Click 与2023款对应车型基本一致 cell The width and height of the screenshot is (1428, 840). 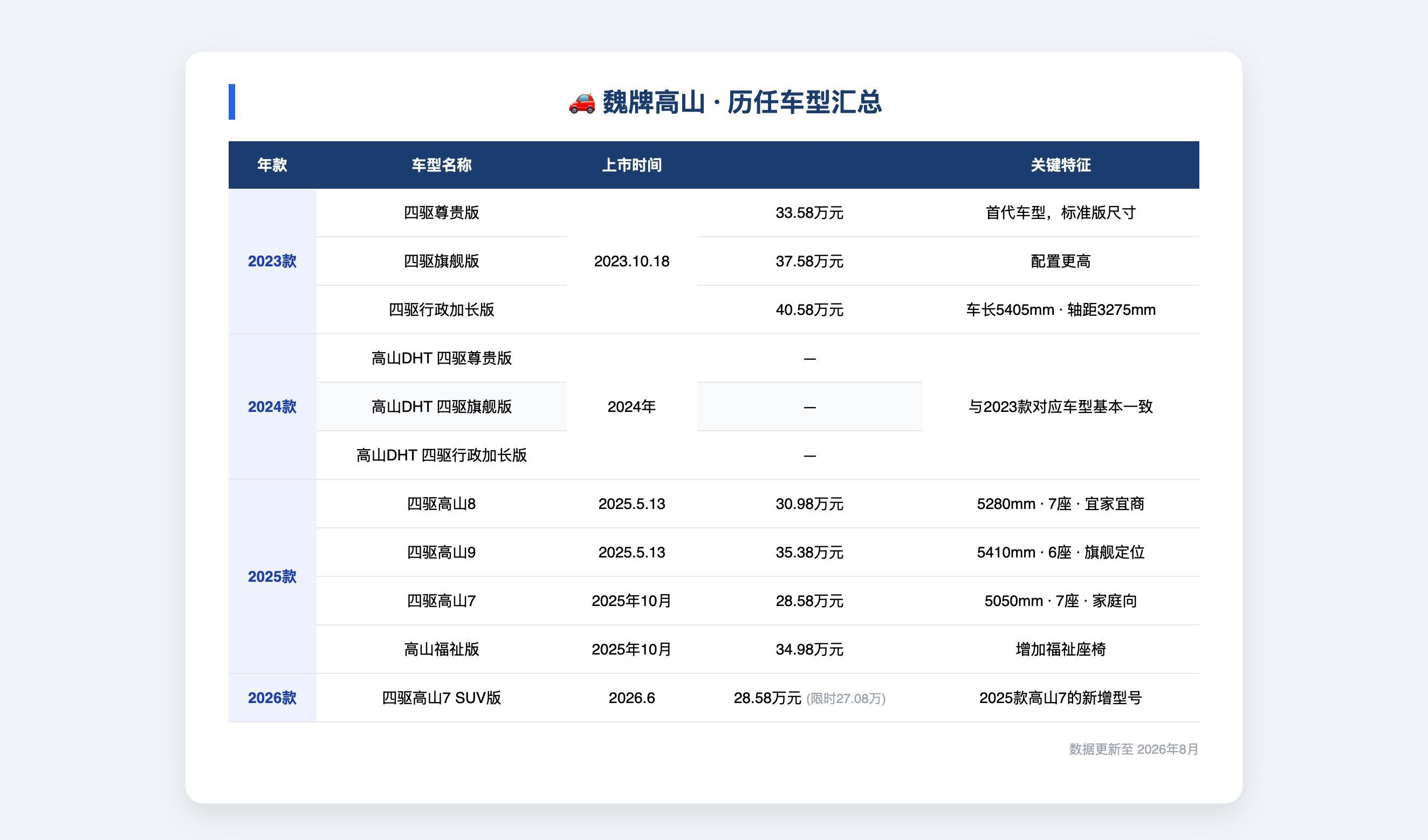click(x=1060, y=407)
